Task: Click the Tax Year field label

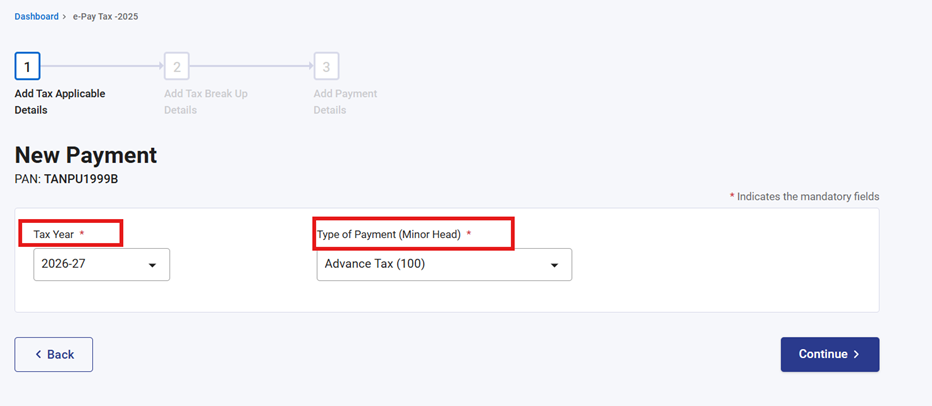Action: pos(54,234)
